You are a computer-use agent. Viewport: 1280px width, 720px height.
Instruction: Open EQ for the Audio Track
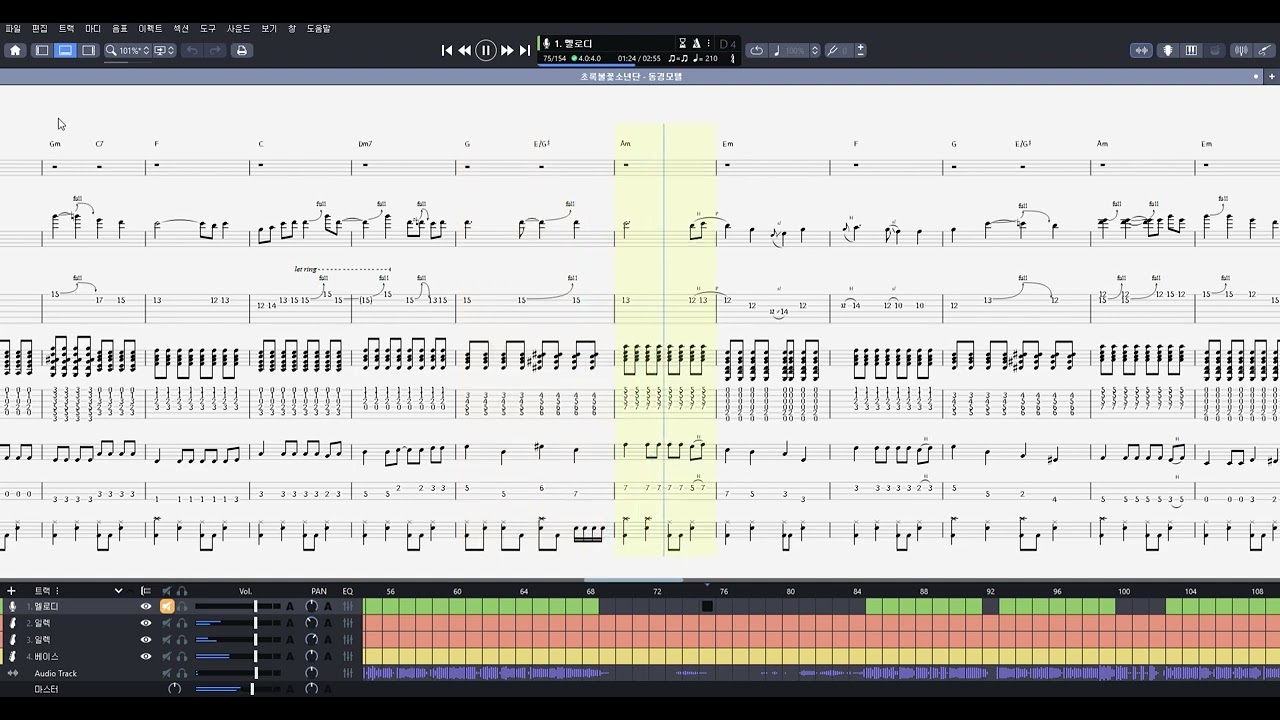[348, 673]
